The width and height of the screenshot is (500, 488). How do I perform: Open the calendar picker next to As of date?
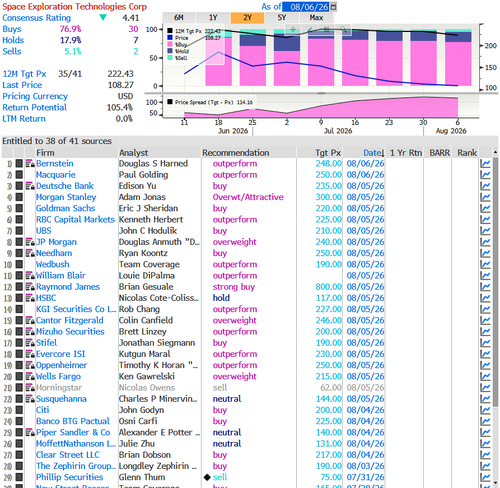334,7
